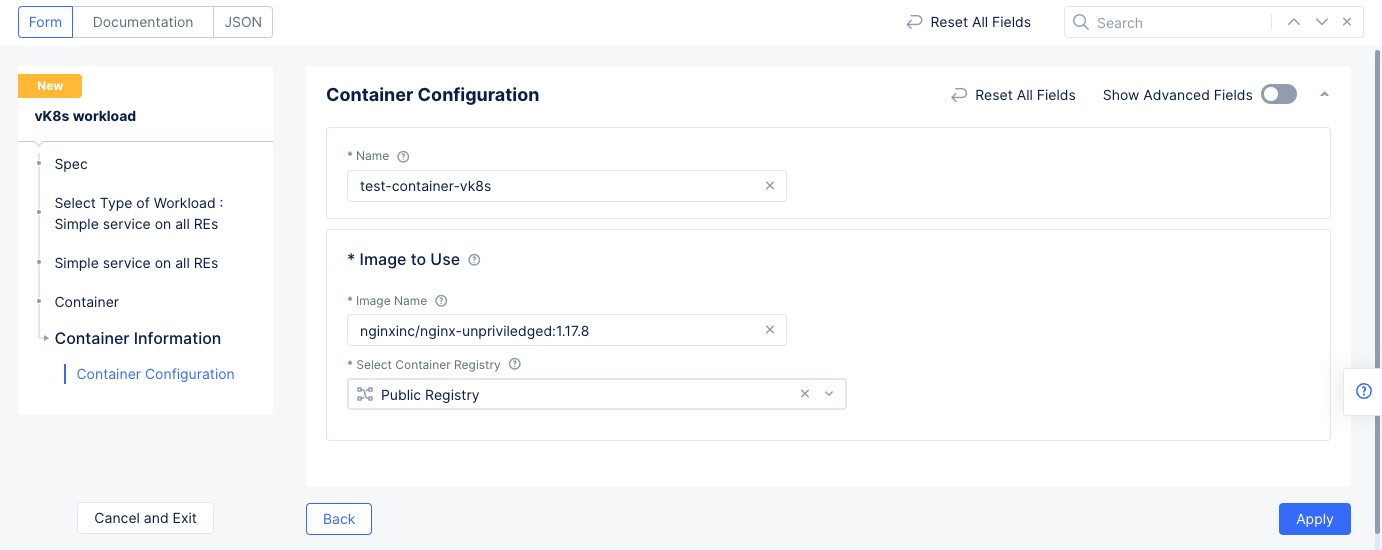Click the help icon next to Image Name

click(441, 301)
